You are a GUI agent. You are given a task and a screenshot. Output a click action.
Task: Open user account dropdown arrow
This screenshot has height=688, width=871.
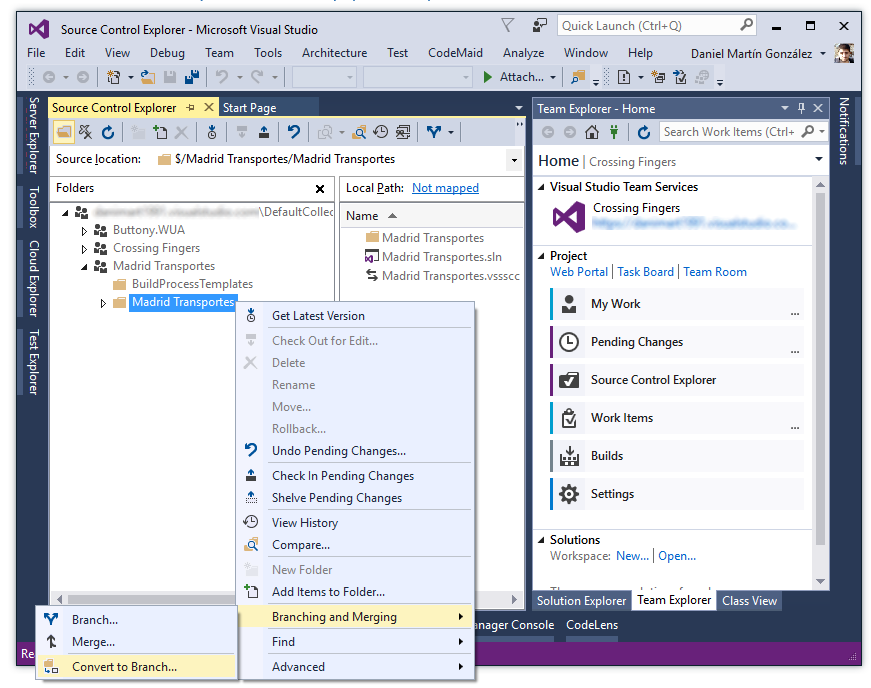coord(823,54)
